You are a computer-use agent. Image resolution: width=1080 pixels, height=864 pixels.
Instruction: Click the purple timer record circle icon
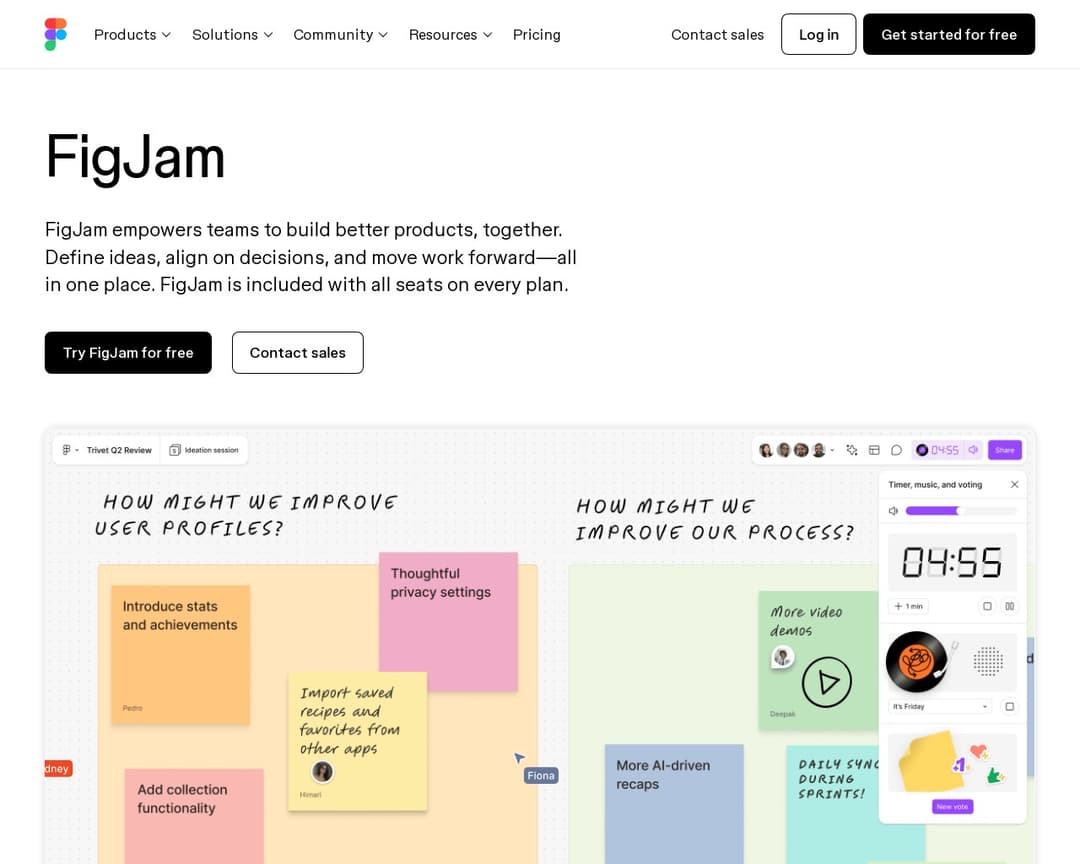(x=922, y=450)
